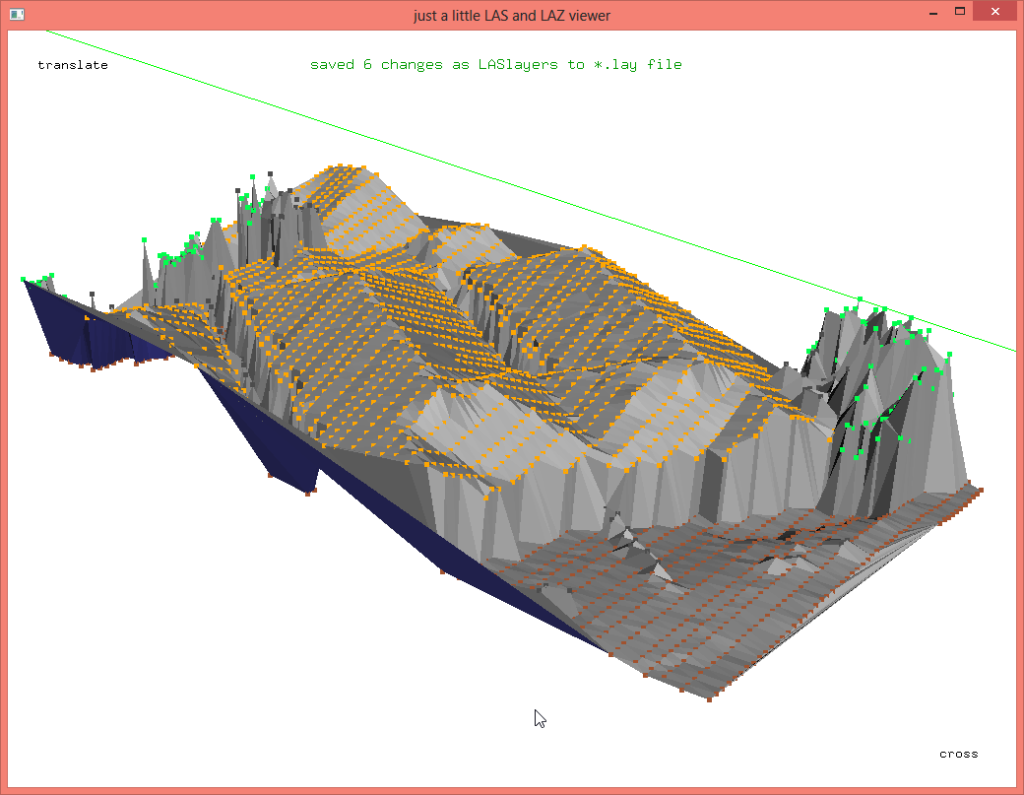Click the cross text in the lower-right corner
The image size is (1024, 795).
tap(957, 754)
